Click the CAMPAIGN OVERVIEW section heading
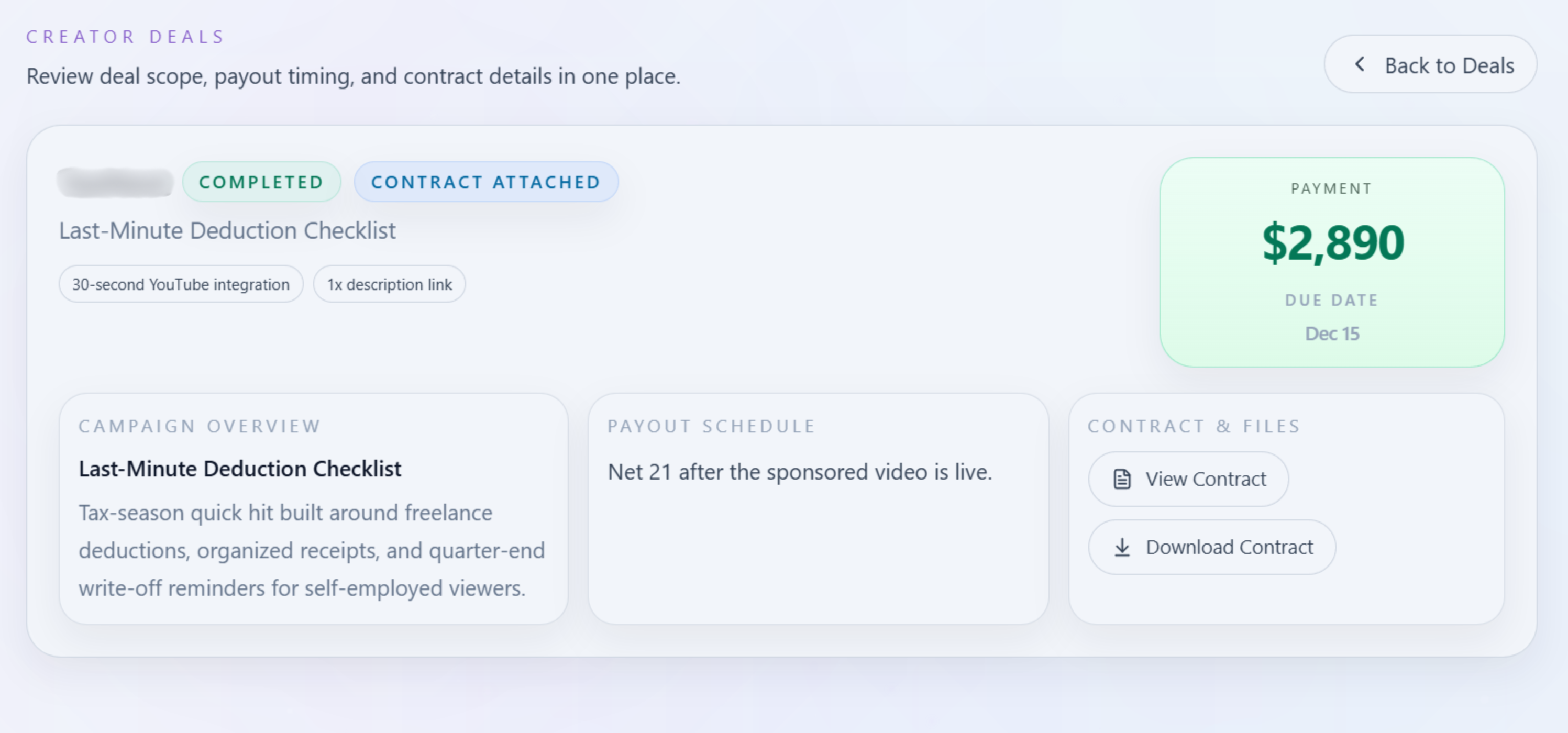Screen dimensions: 1568x733 point(199,426)
